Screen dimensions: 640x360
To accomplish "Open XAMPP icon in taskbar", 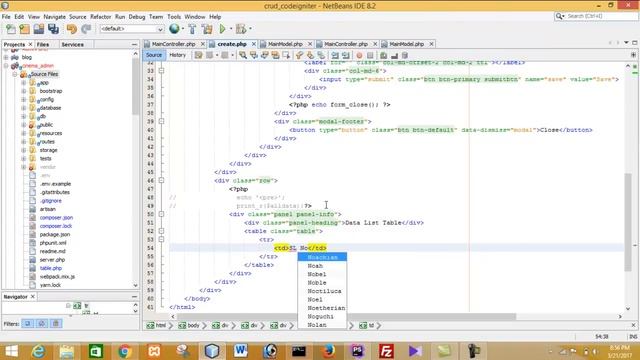I will (x=154, y=351).
